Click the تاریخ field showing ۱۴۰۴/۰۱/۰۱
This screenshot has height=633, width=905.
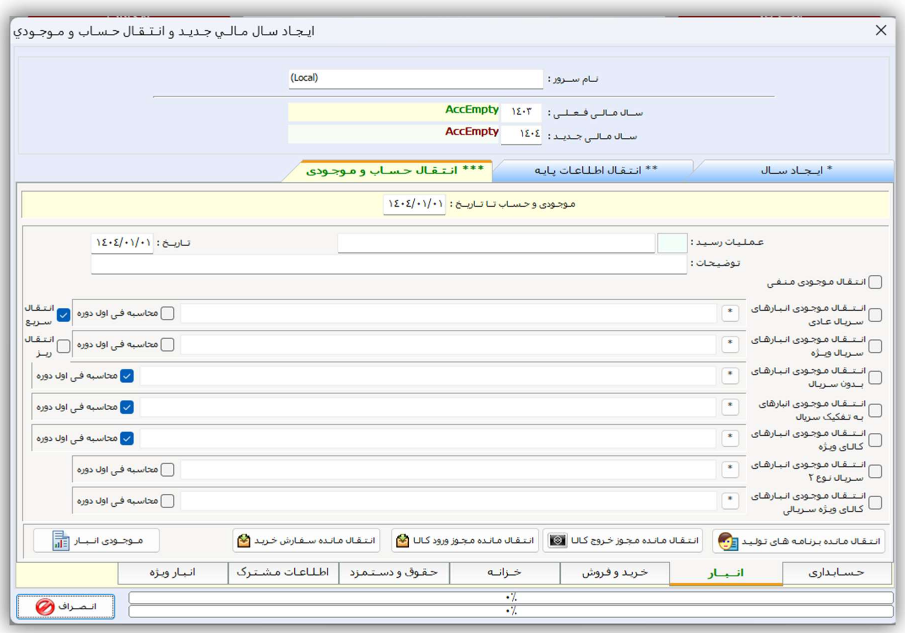tap(122, 243)
